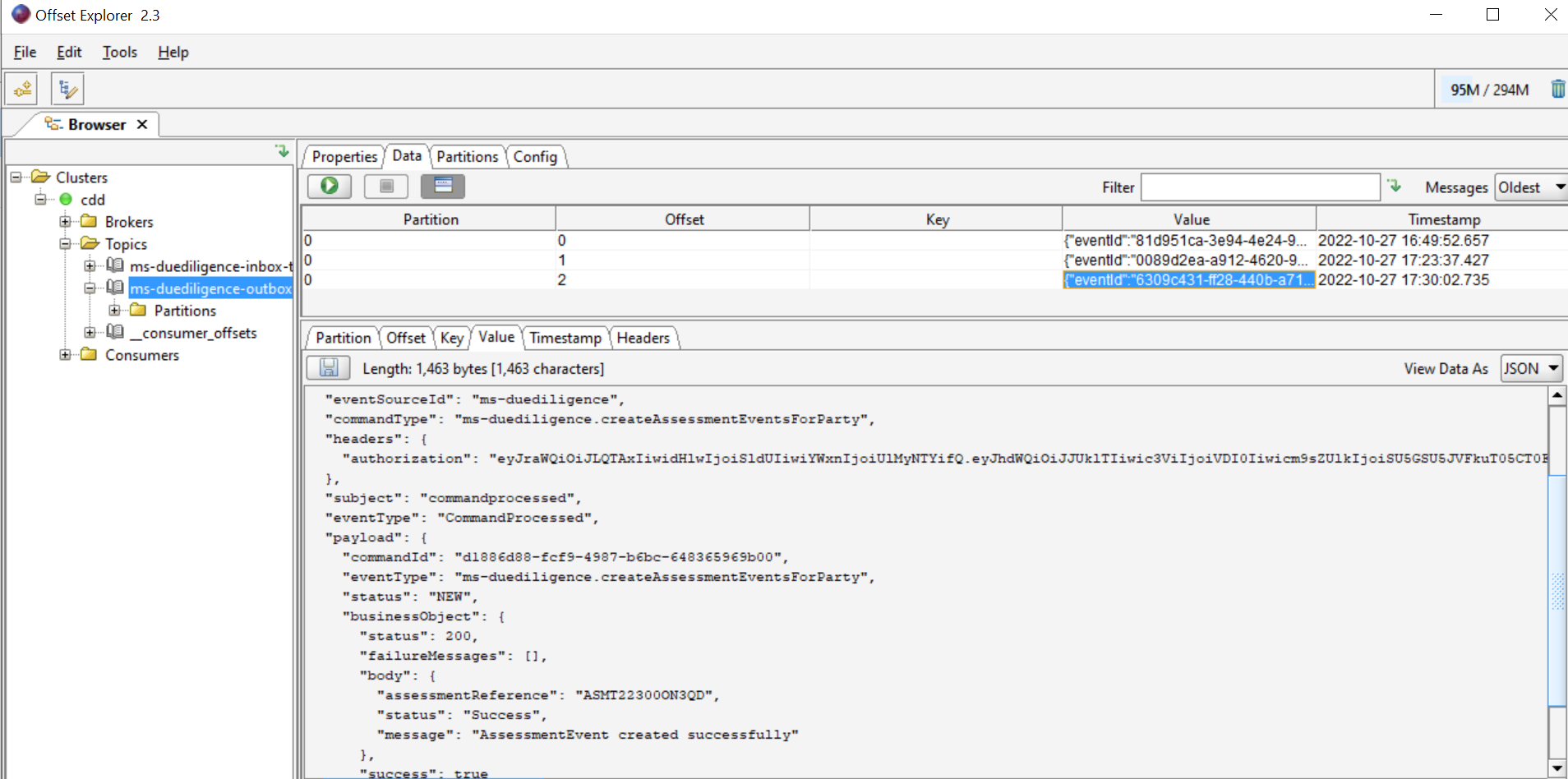Expand the Brokers folder

click(x=65, y=222)
